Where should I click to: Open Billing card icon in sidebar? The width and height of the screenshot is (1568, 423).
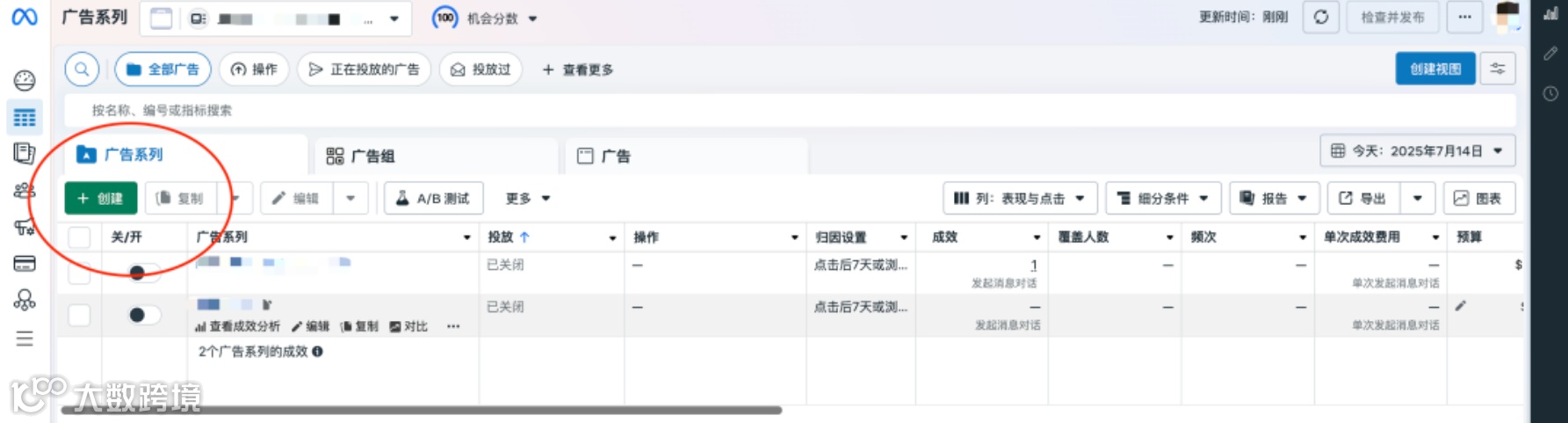[x=25, y=263]
